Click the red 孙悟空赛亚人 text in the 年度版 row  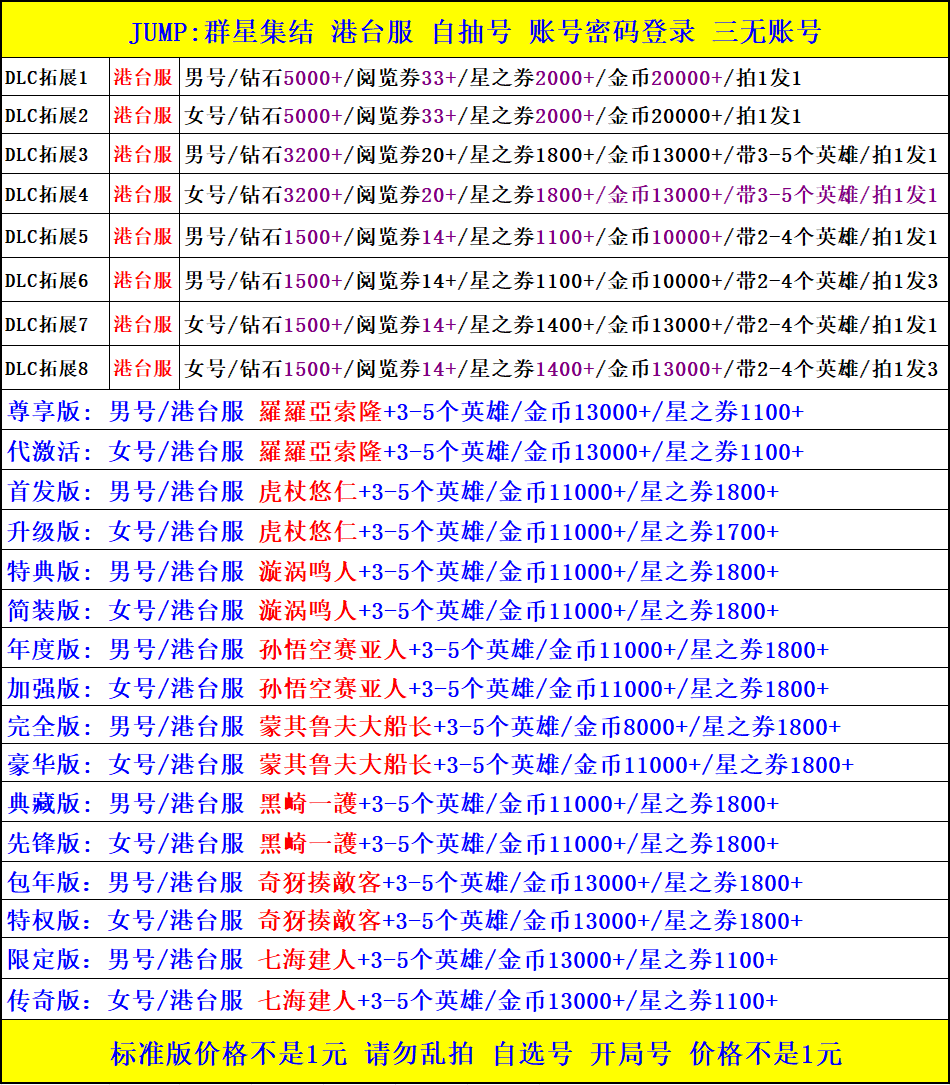coord(333,650)
